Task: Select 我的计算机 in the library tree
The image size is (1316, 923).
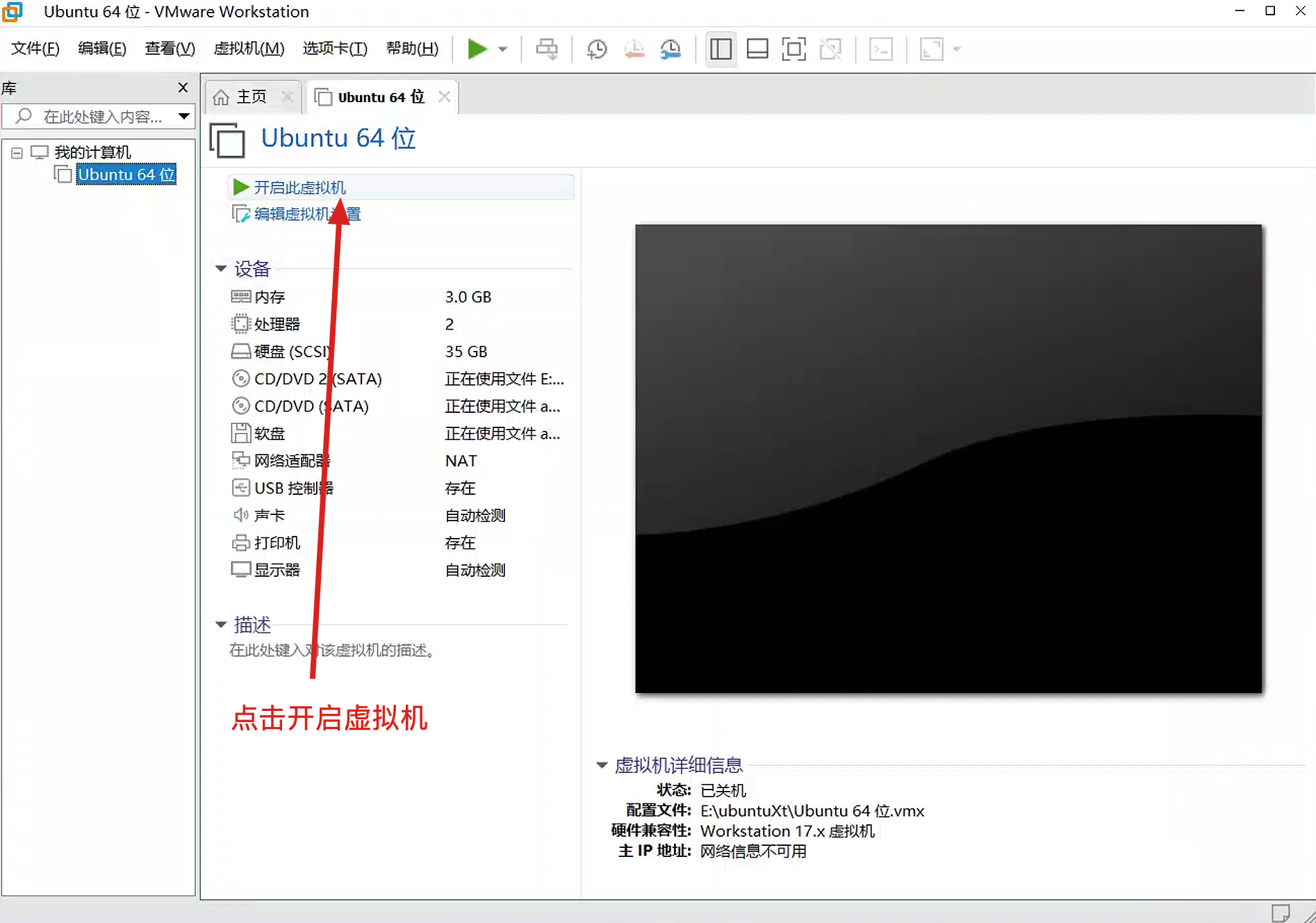Action: [x=92, y=152]
